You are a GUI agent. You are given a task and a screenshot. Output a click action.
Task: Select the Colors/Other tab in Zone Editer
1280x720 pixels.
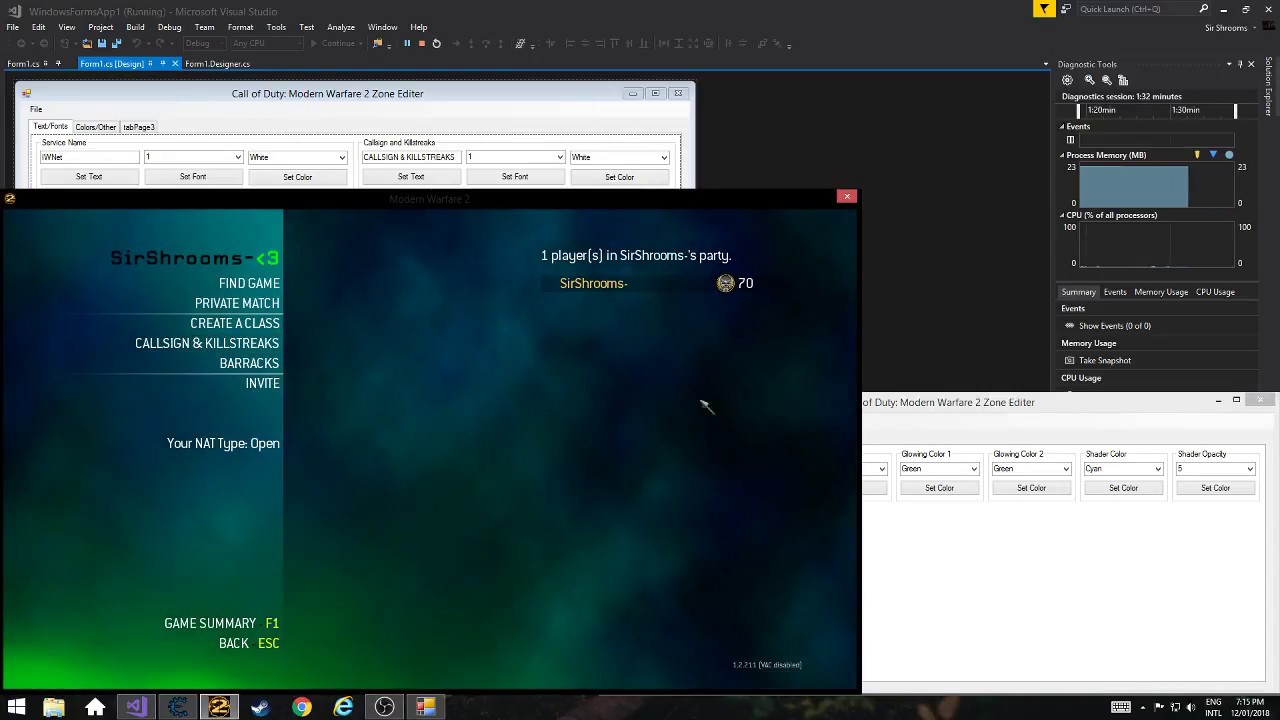click(x=95, y=127)
